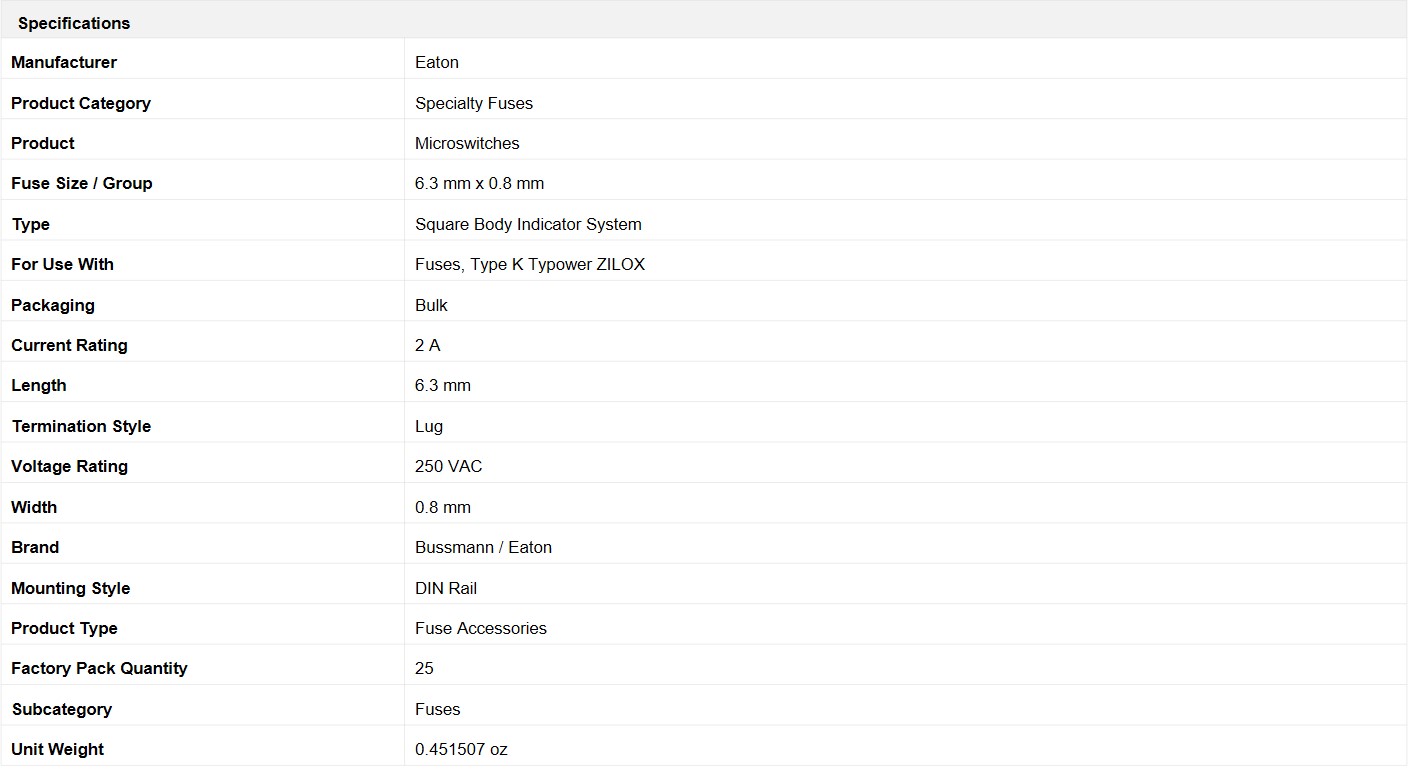1408x771 pixels.
Task: Click the DIN Rail mounting style value
Action: (x=446, y=588)
